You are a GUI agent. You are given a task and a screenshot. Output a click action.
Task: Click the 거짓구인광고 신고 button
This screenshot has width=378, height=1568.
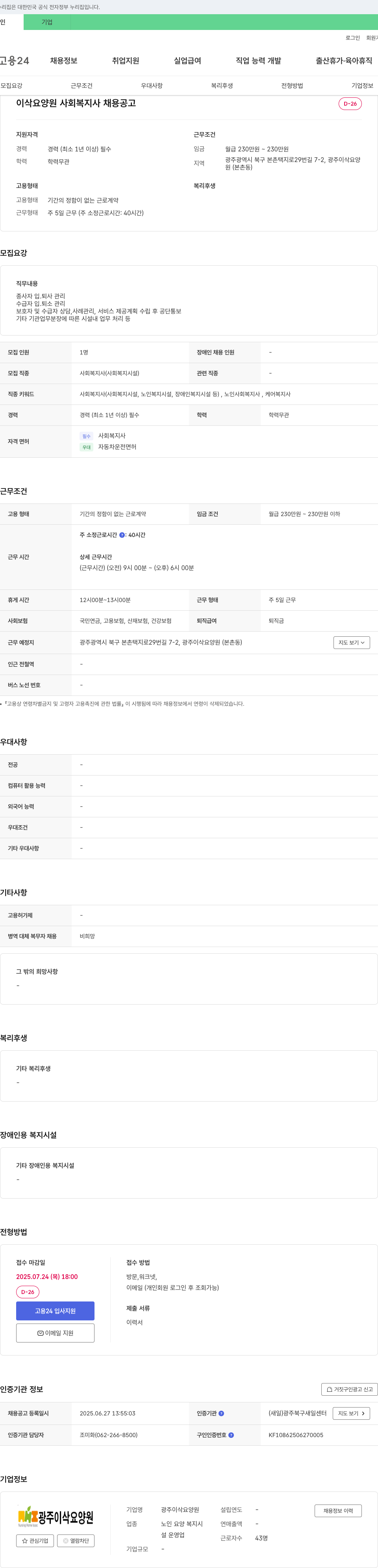click(x=349, y=1390)
